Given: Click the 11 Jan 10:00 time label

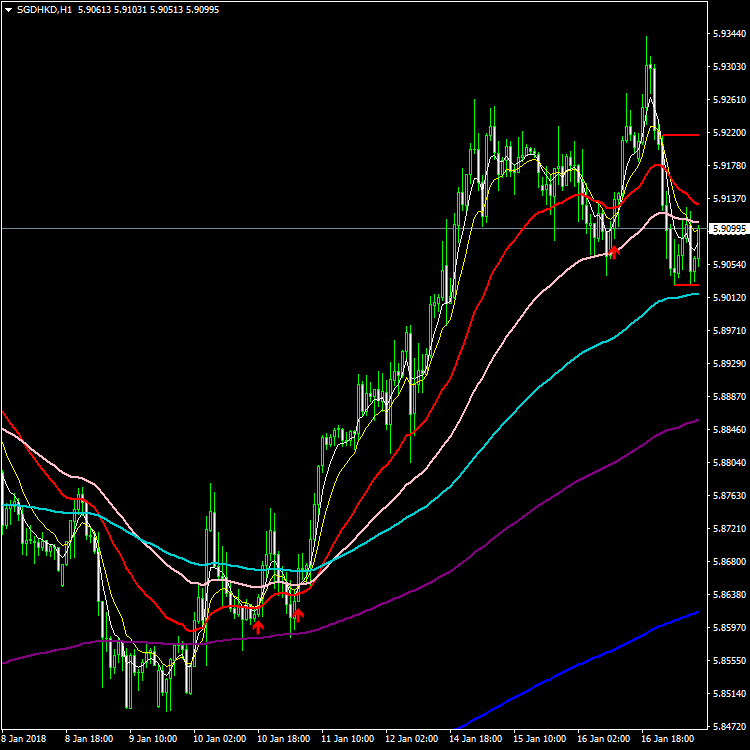Looking at the screenshot, I should tap(348, 739).
